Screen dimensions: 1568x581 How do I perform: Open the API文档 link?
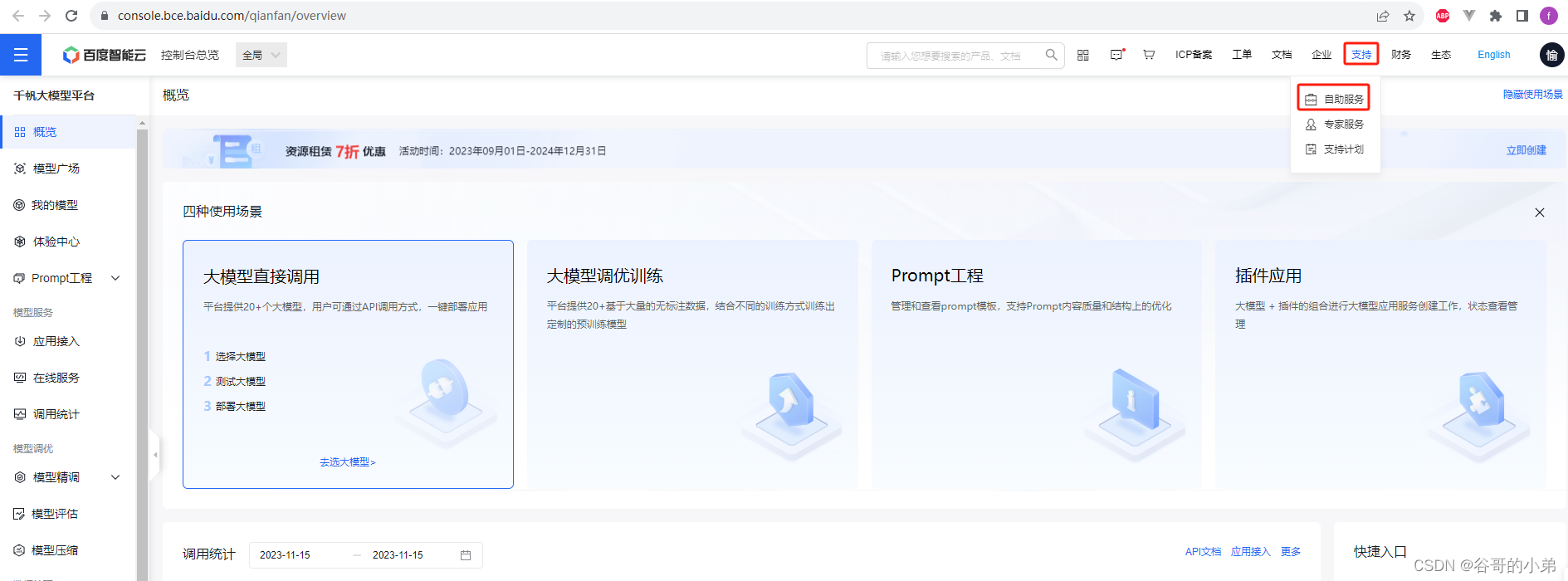[1203, 552]
